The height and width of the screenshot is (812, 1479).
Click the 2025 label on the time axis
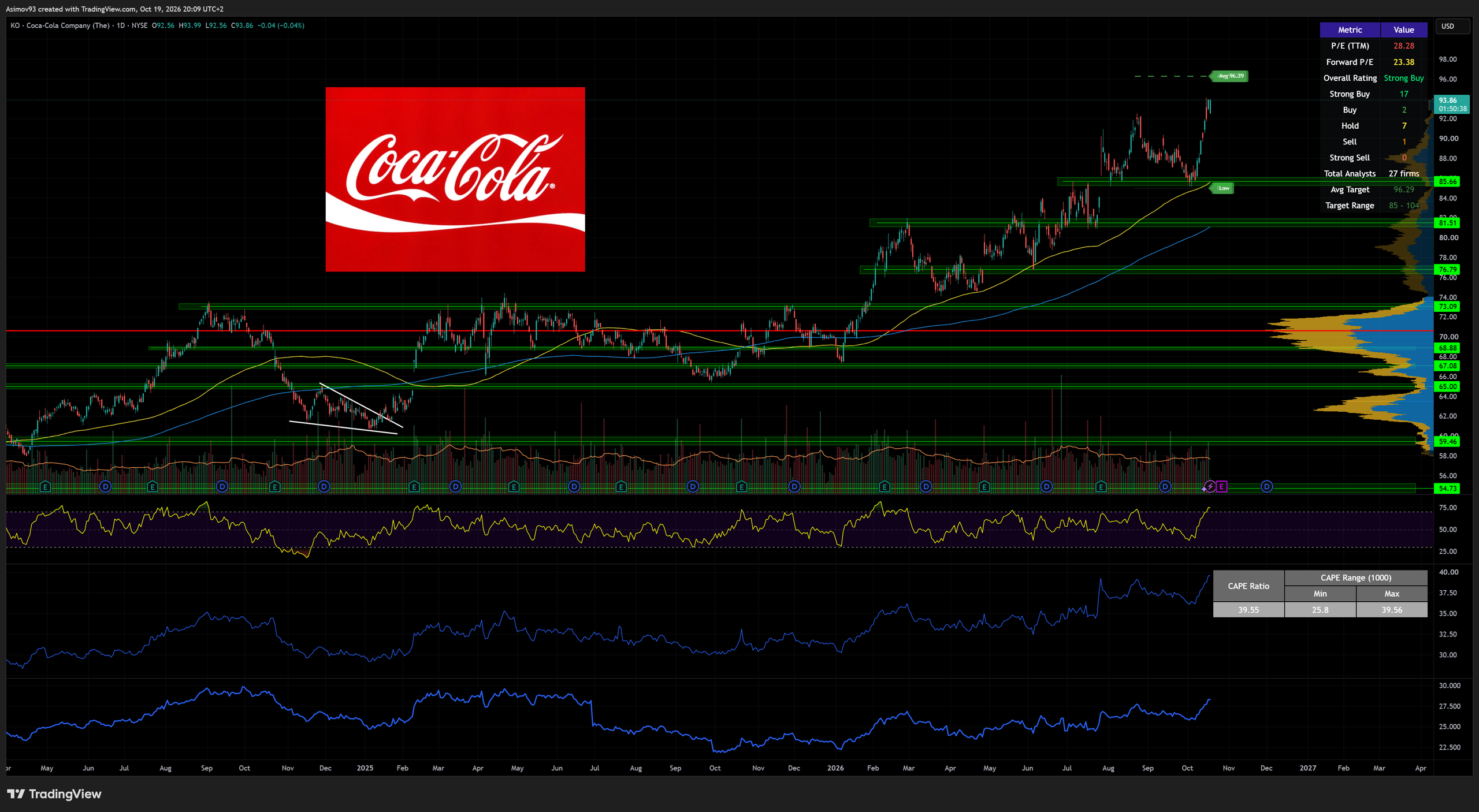(x=365, y=768)
